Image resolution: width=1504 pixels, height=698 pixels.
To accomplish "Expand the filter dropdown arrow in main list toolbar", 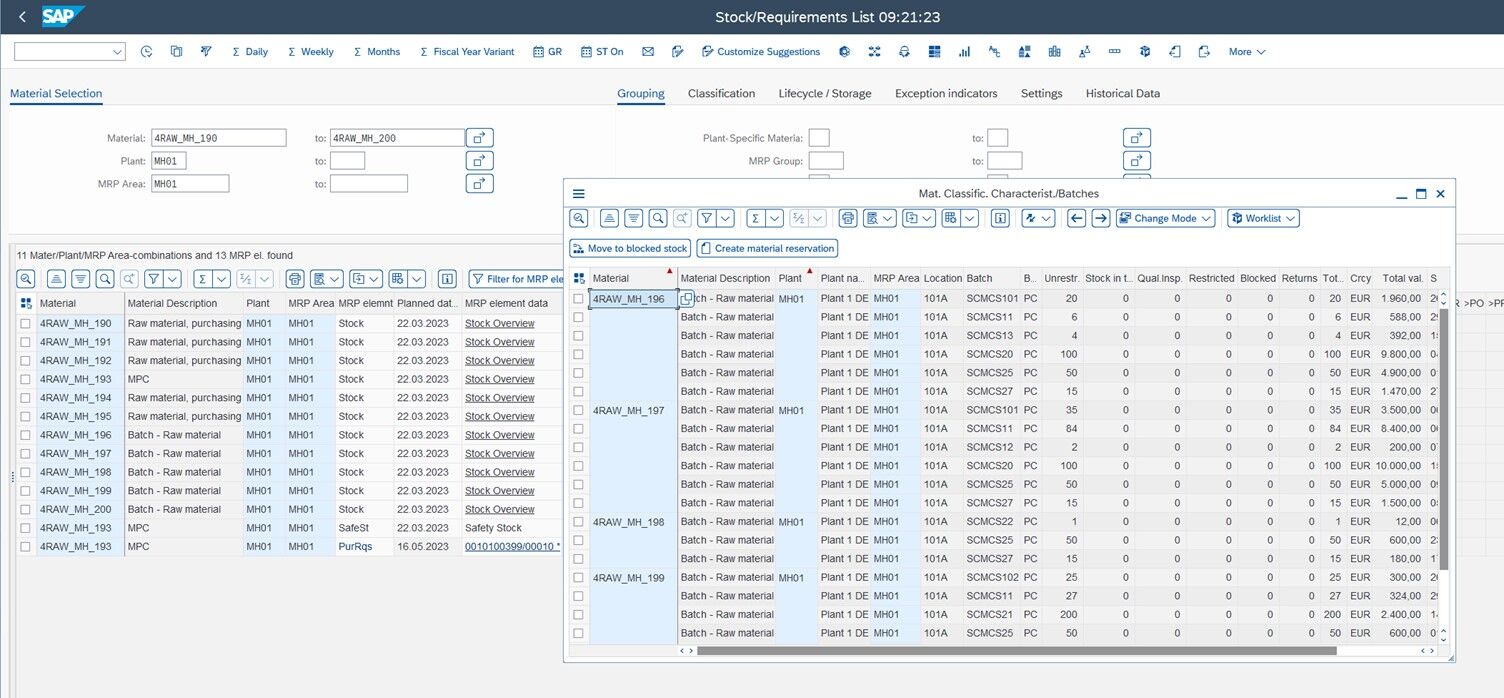I will (173, 280).
